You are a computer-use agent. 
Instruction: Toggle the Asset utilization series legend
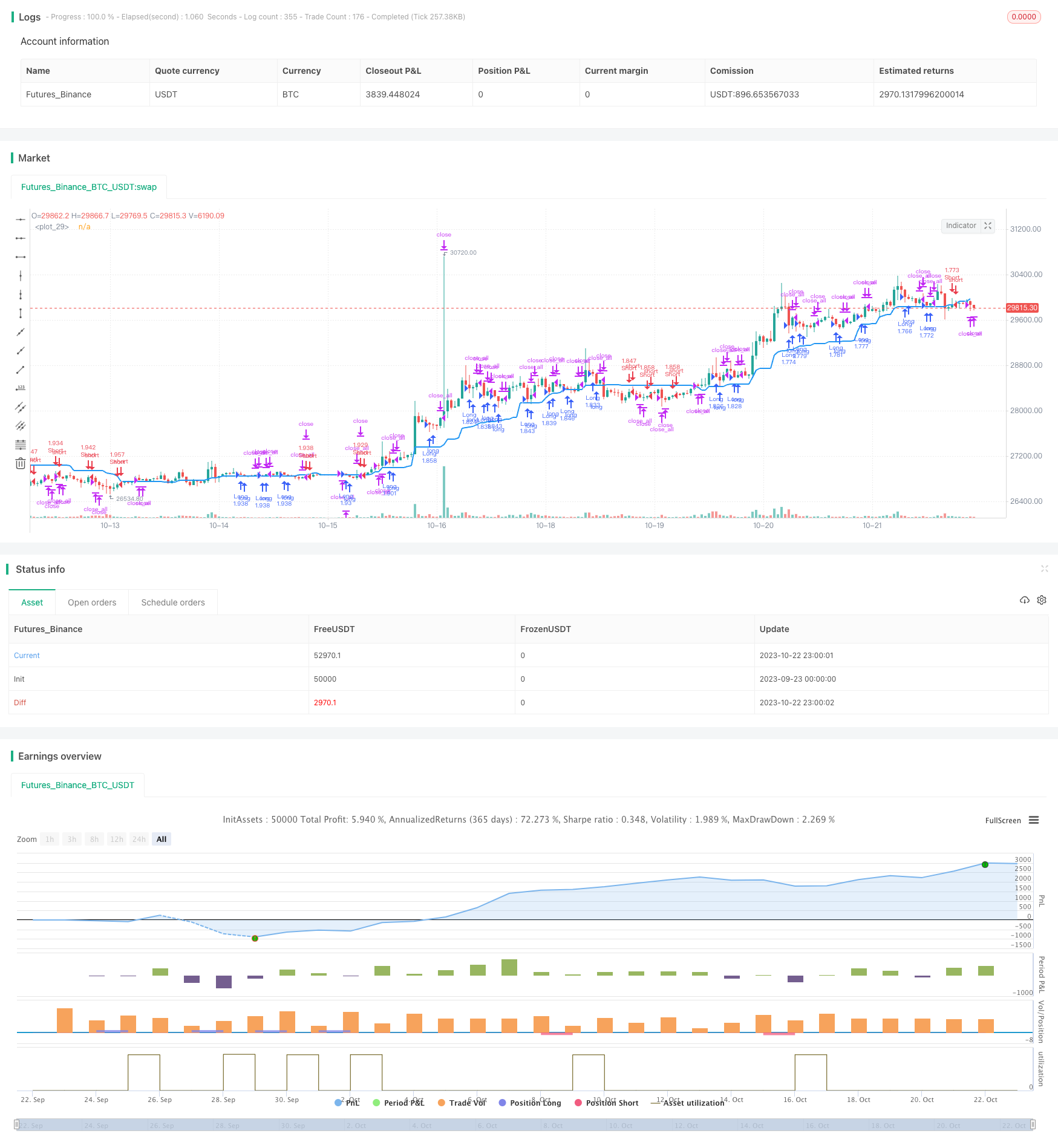688,1103
